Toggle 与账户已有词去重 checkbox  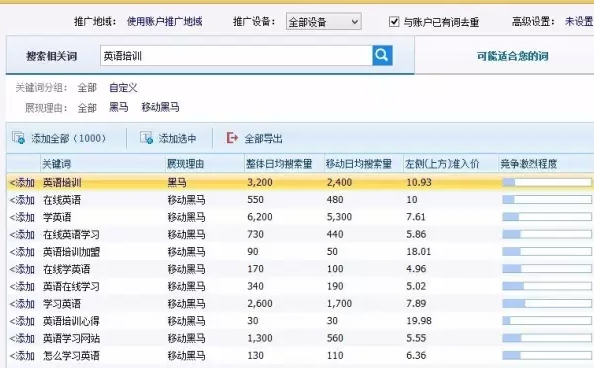pos(394,22)
